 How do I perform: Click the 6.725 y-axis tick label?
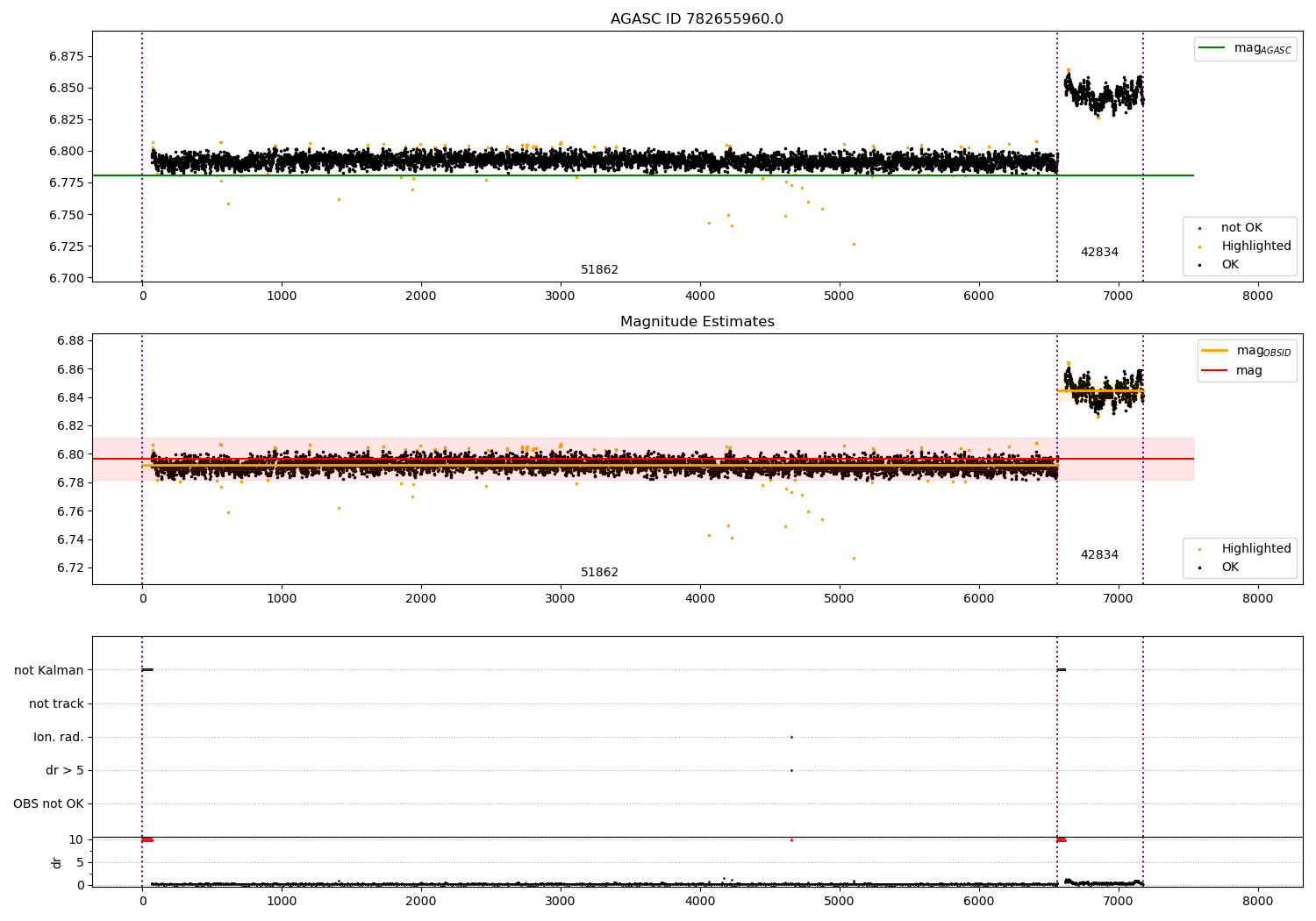67,247
